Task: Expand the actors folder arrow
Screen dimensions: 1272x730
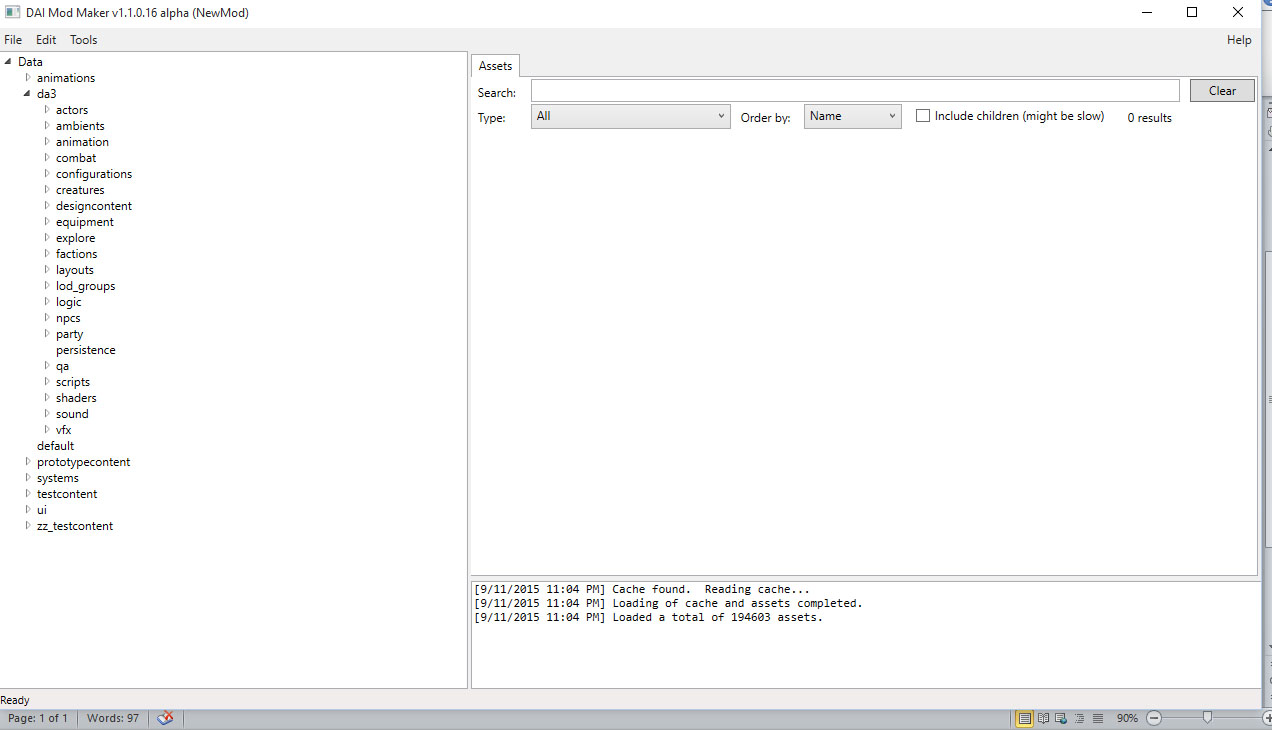Action: (x=47, y=110)
